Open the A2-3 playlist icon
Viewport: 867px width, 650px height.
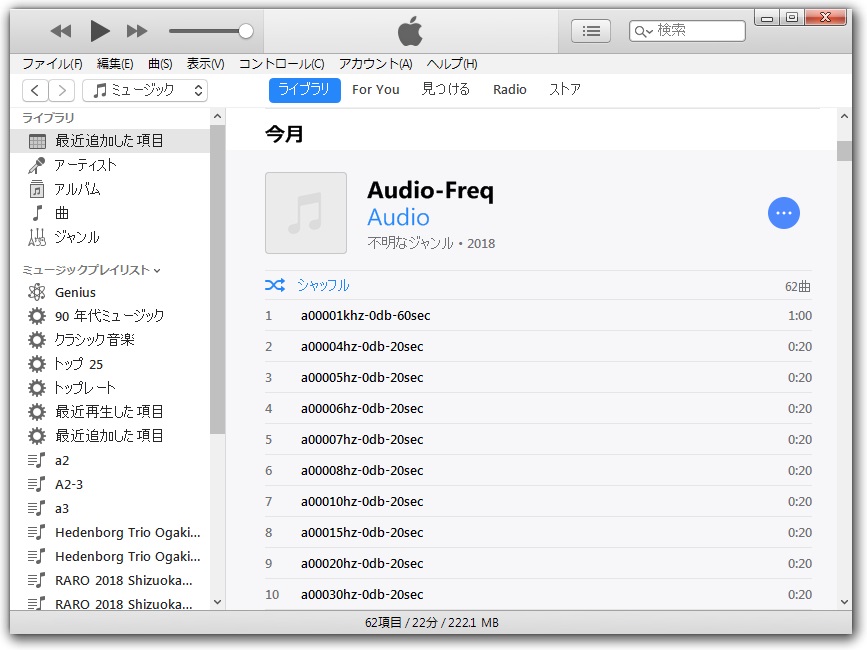[x=37, y=484]
